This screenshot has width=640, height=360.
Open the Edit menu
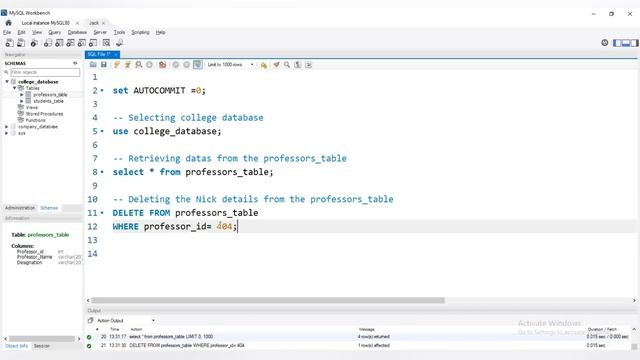coord(21,32)
